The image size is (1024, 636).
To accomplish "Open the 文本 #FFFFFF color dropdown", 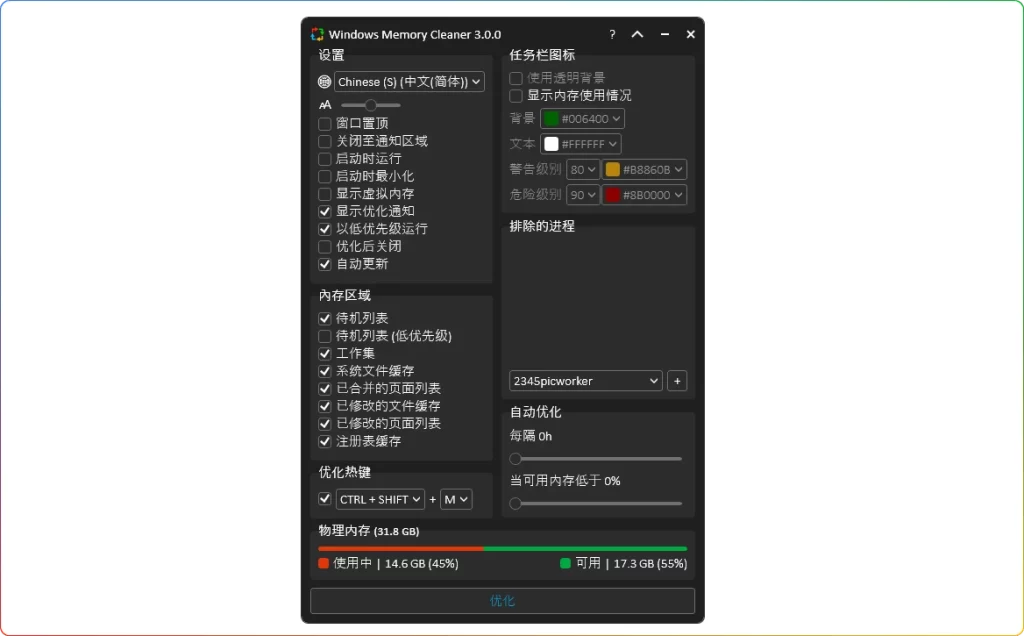I will pos(581,144).
